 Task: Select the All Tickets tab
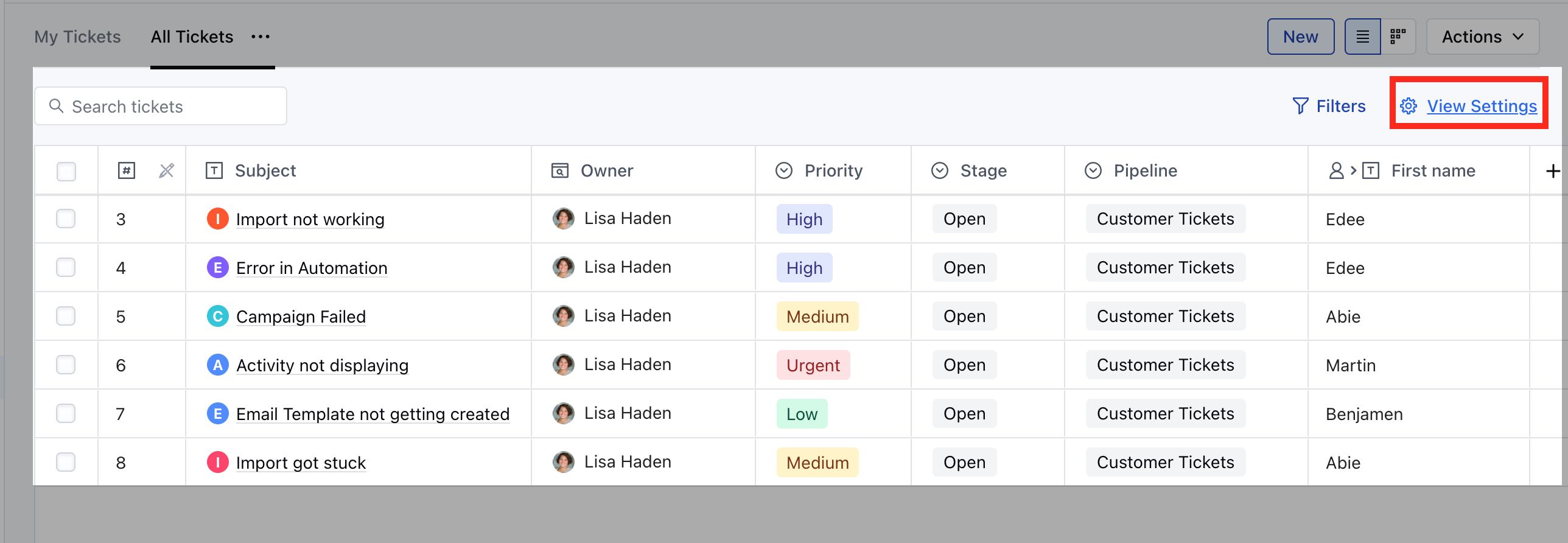coord(192,37)
